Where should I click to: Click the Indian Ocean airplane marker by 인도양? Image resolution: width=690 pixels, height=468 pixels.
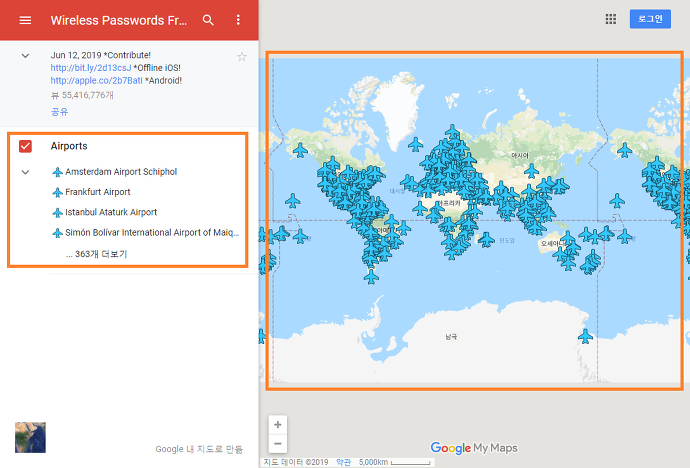click(486, 240)
